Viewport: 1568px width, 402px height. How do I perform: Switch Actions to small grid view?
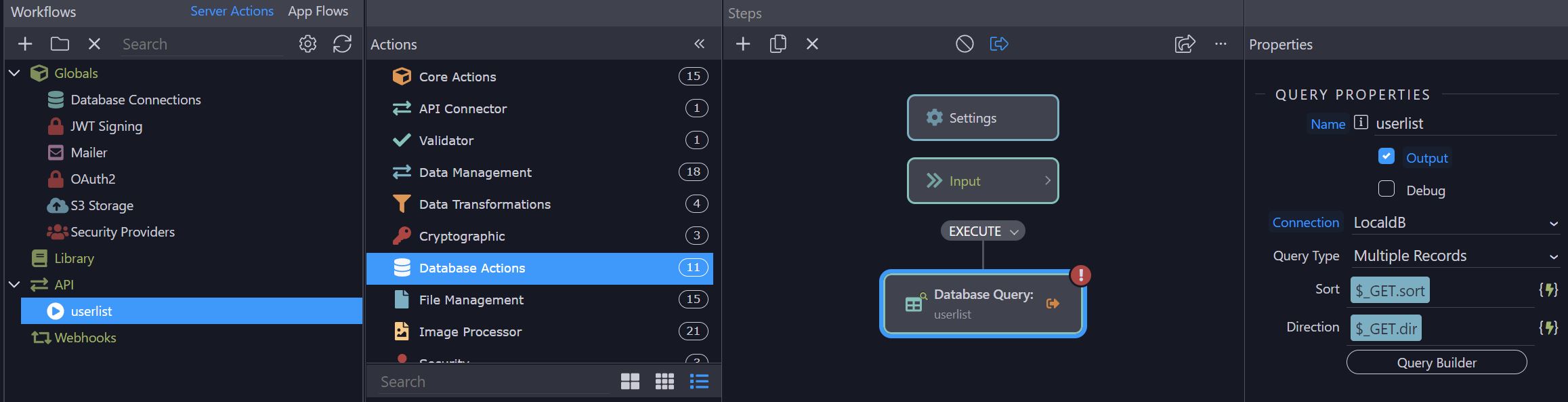pos(664,382)
